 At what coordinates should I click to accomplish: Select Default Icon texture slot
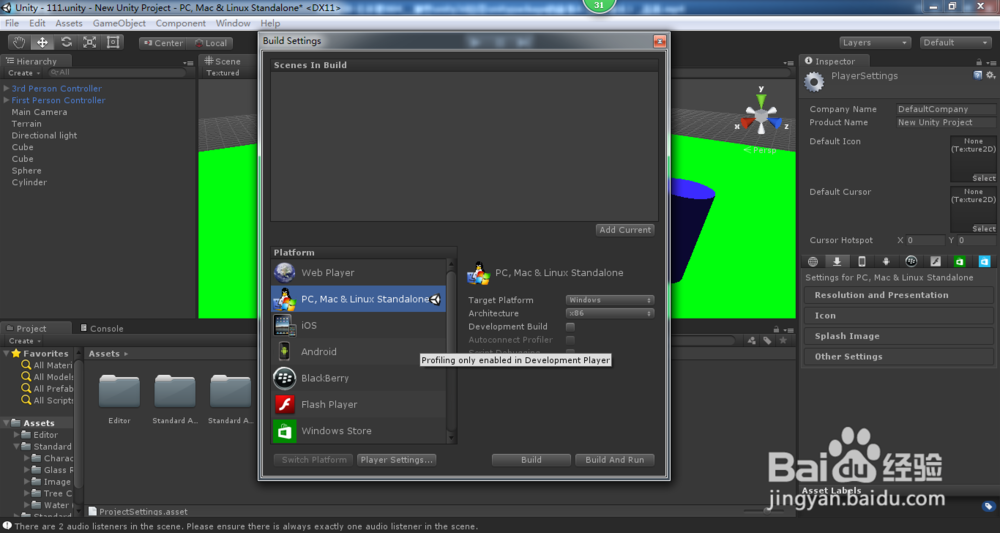(973, 159)
